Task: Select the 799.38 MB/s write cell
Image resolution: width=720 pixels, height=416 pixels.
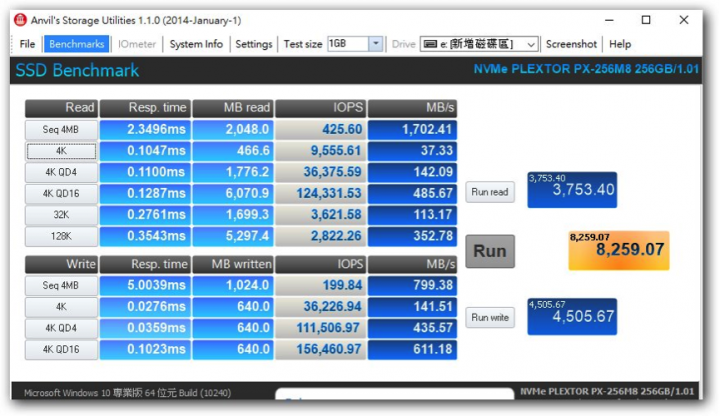Action: tap(412, 285)
